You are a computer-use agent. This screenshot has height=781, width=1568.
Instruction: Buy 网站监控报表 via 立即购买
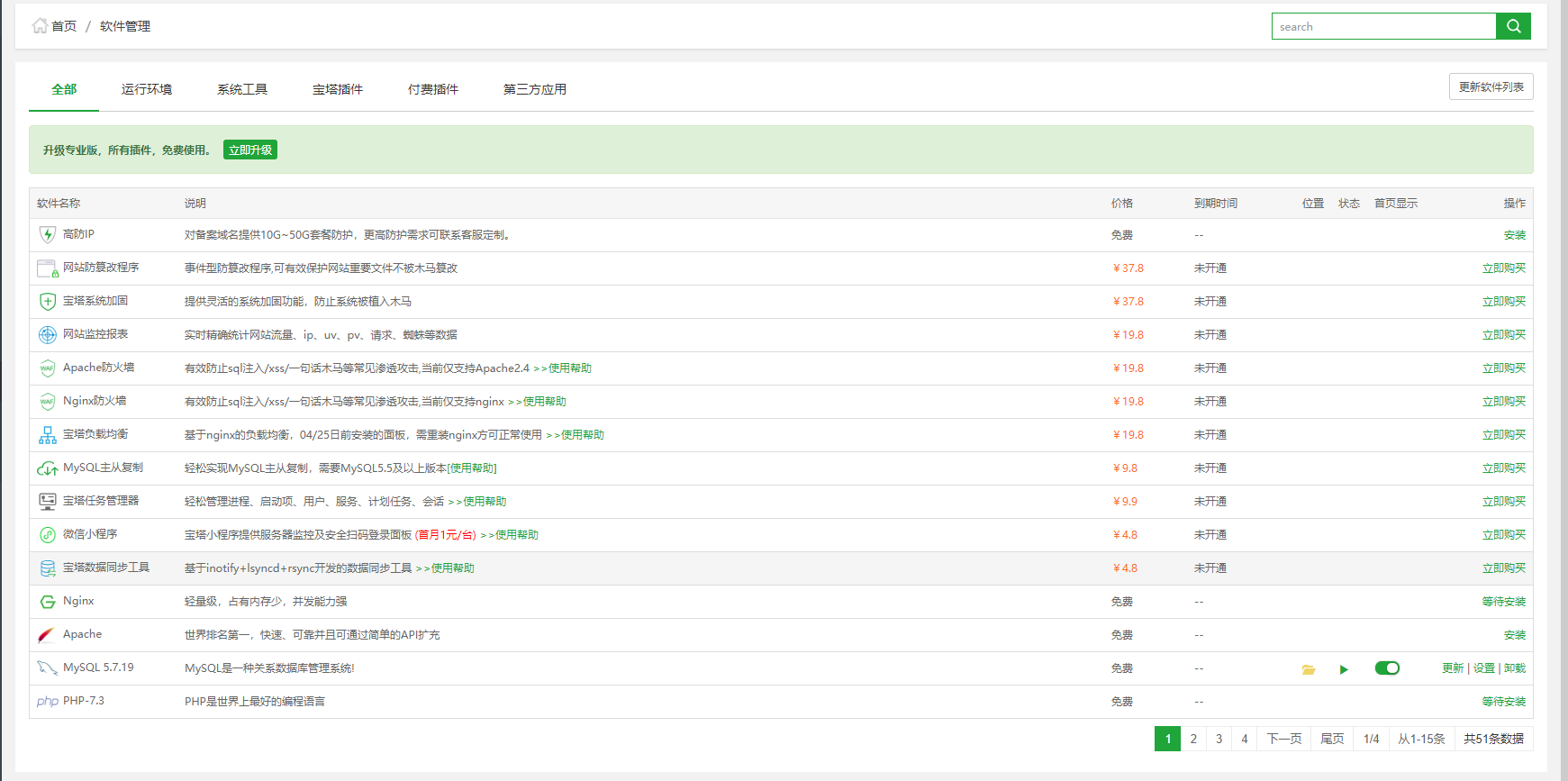point(1504,335)
